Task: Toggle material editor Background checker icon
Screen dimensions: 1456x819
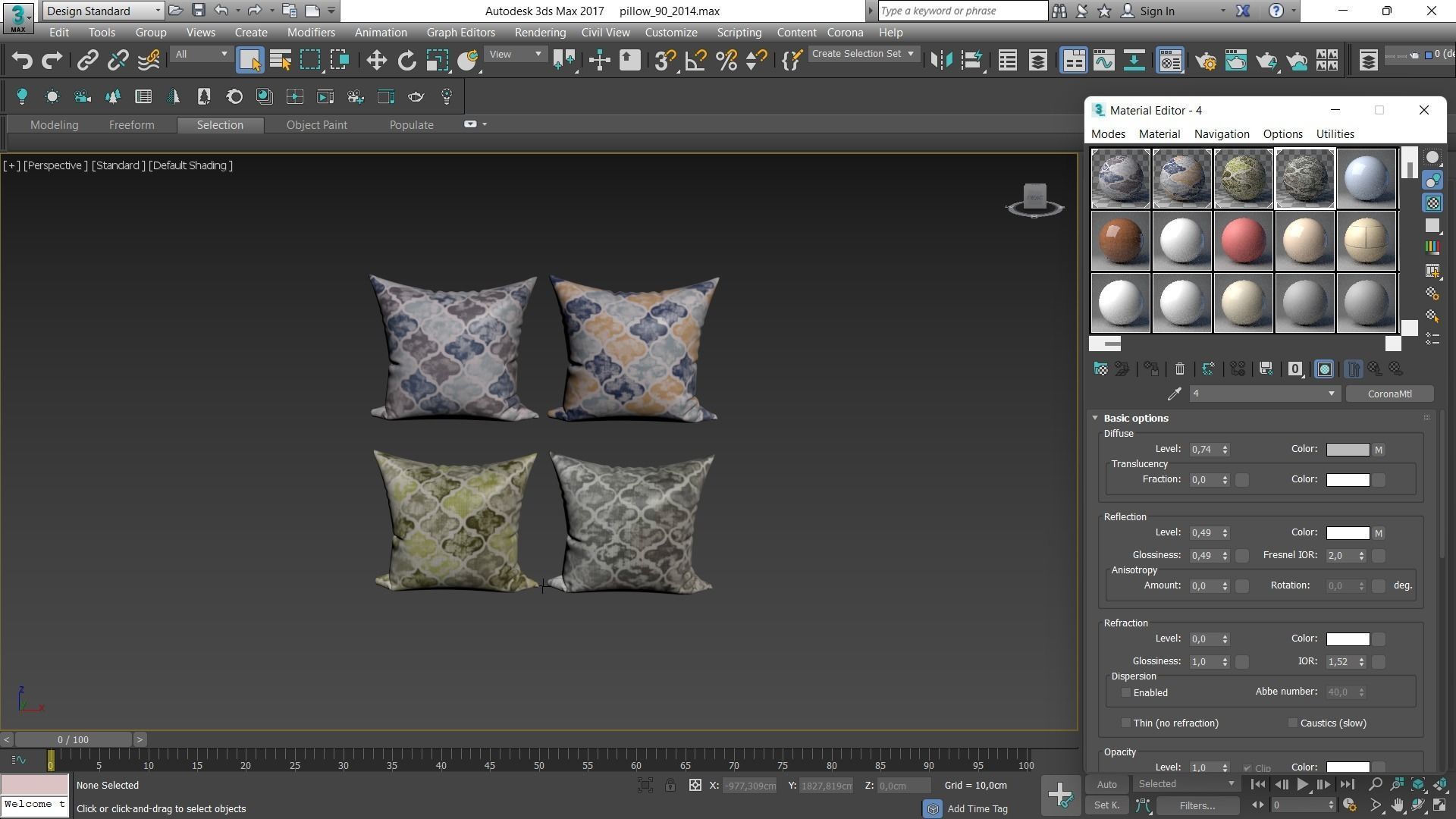Action: 1432,203
